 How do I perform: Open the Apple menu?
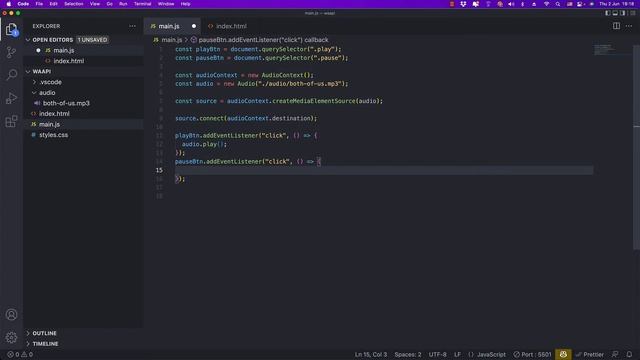point(9,4)
